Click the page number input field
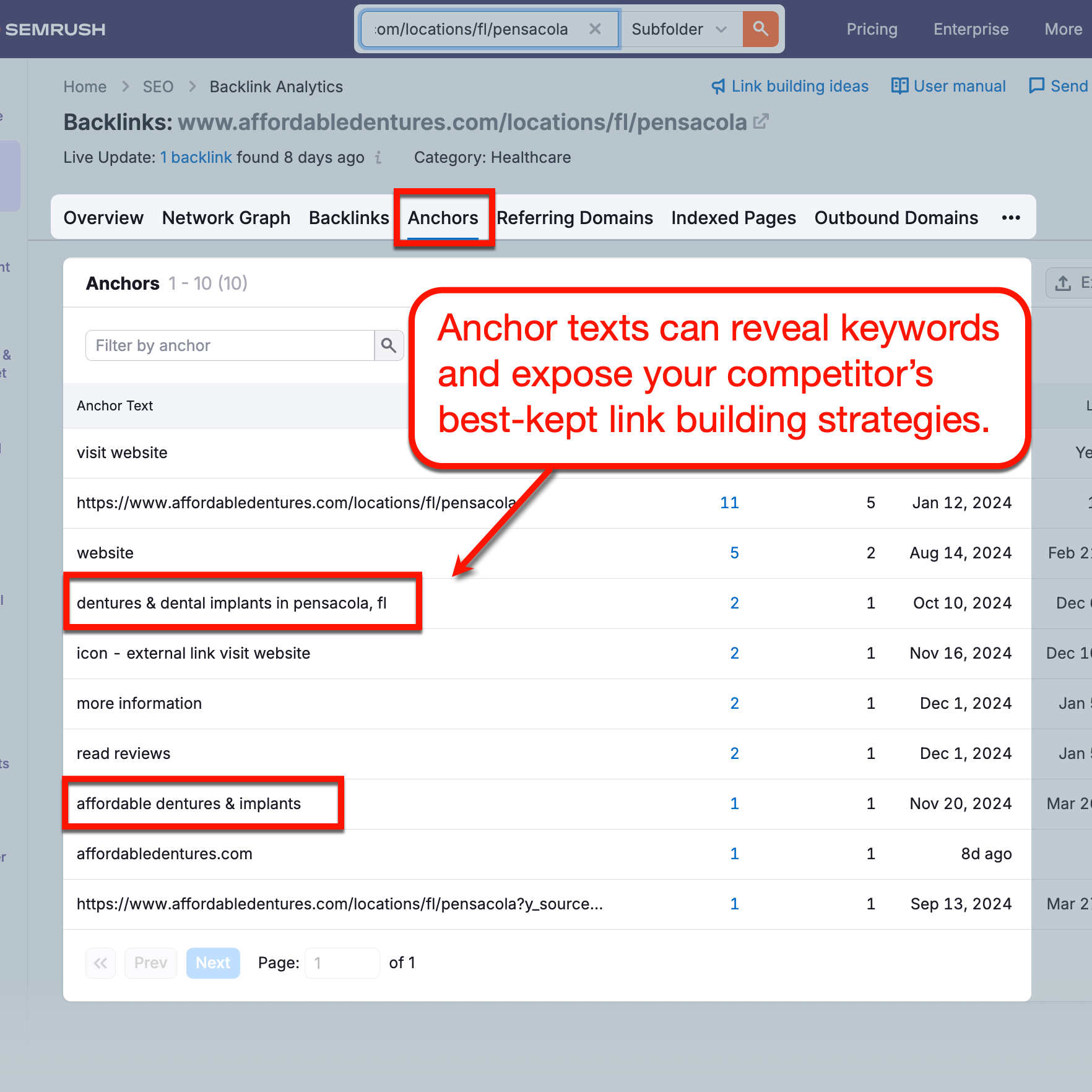1092x1092 pixels. (342, 963)
